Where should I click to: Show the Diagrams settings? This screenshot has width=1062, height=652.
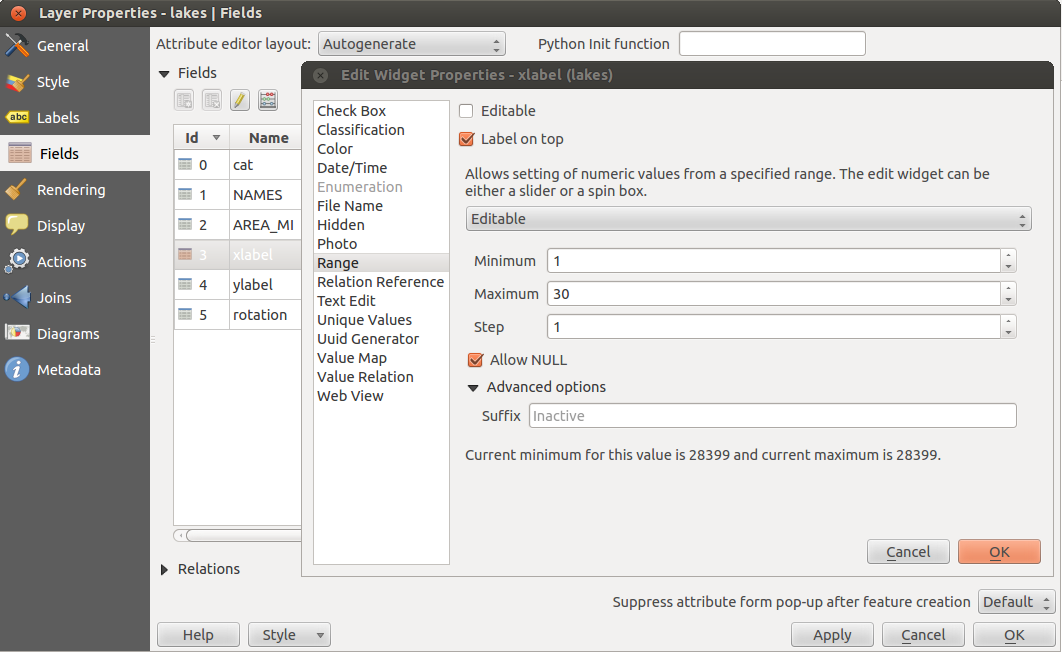67,334
